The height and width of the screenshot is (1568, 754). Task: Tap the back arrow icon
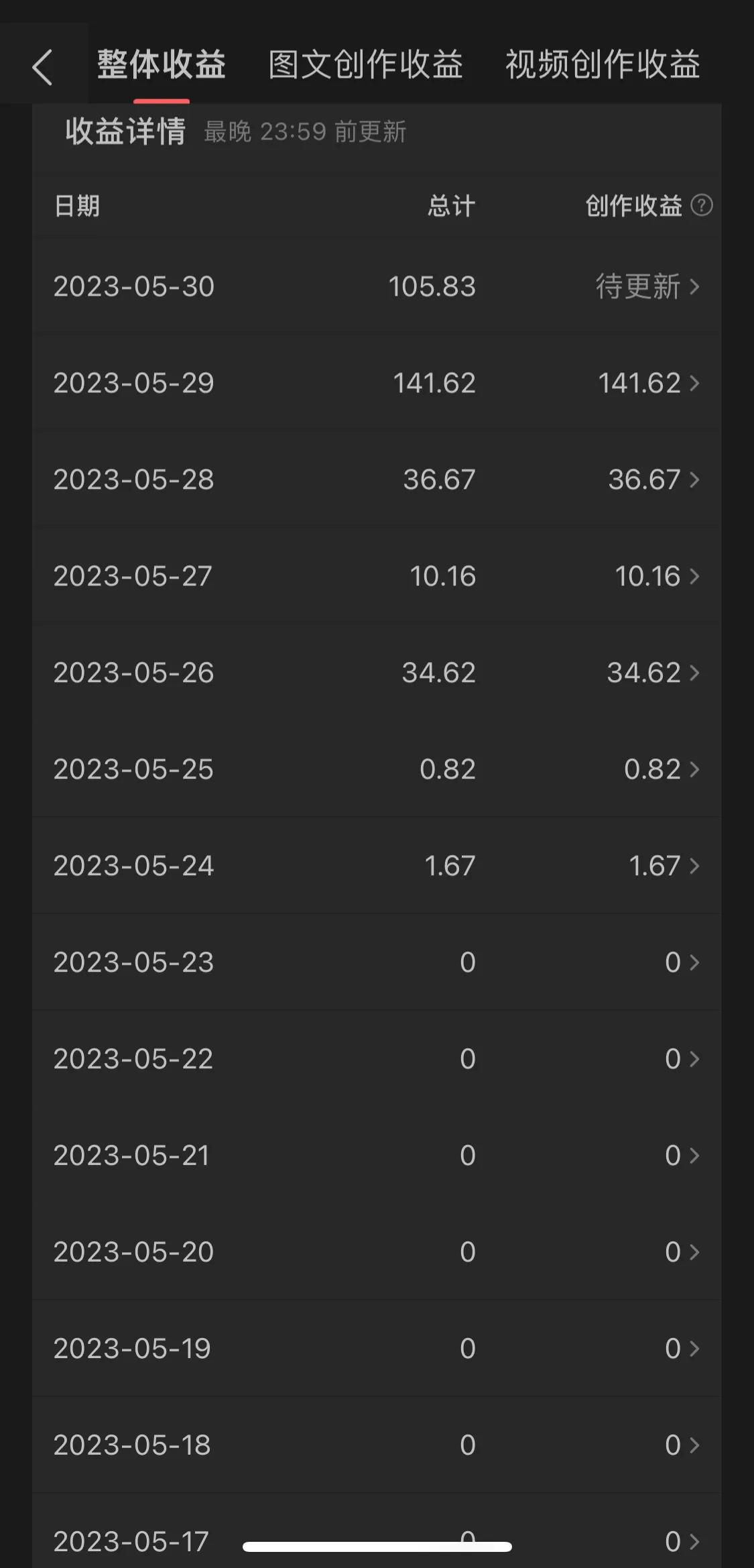(42, 68)
